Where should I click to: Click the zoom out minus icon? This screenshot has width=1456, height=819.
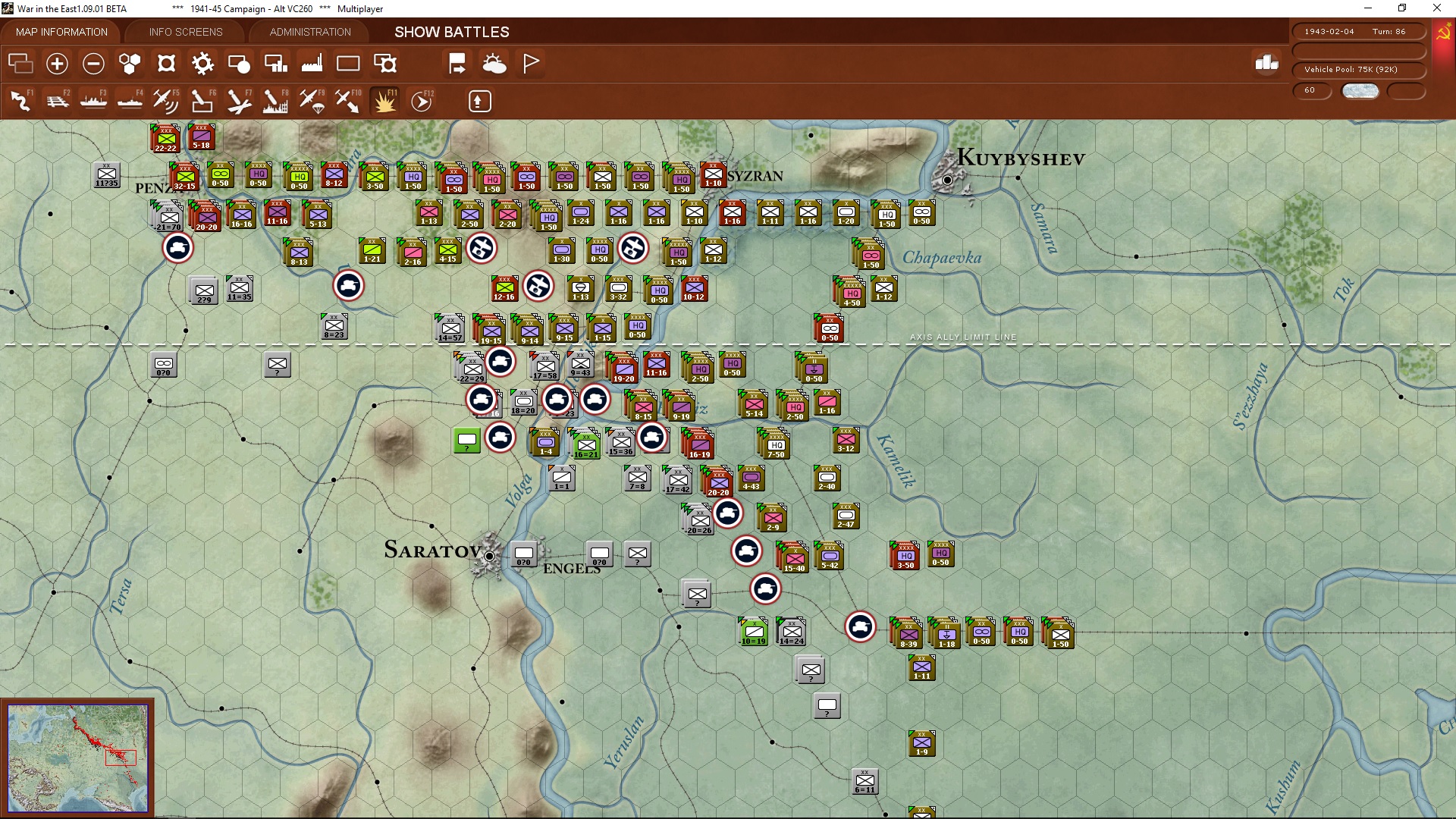(93, 64)
